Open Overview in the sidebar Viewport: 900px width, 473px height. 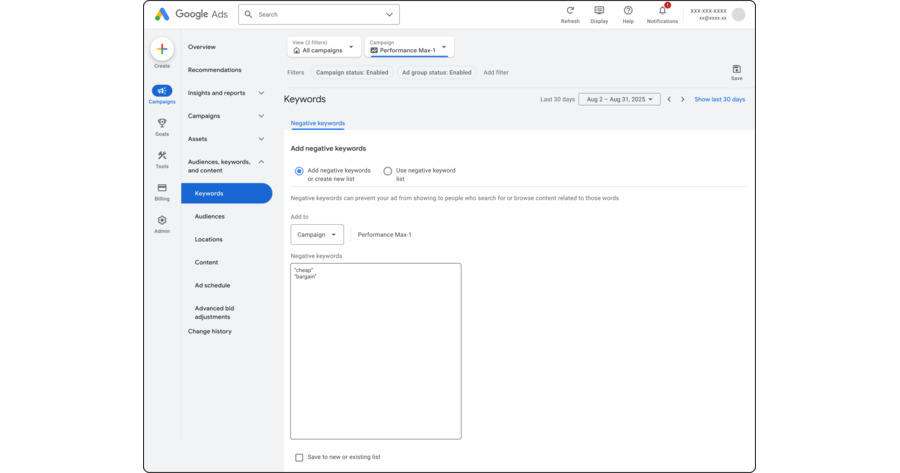pyautogui.click(x=201, y=47)
